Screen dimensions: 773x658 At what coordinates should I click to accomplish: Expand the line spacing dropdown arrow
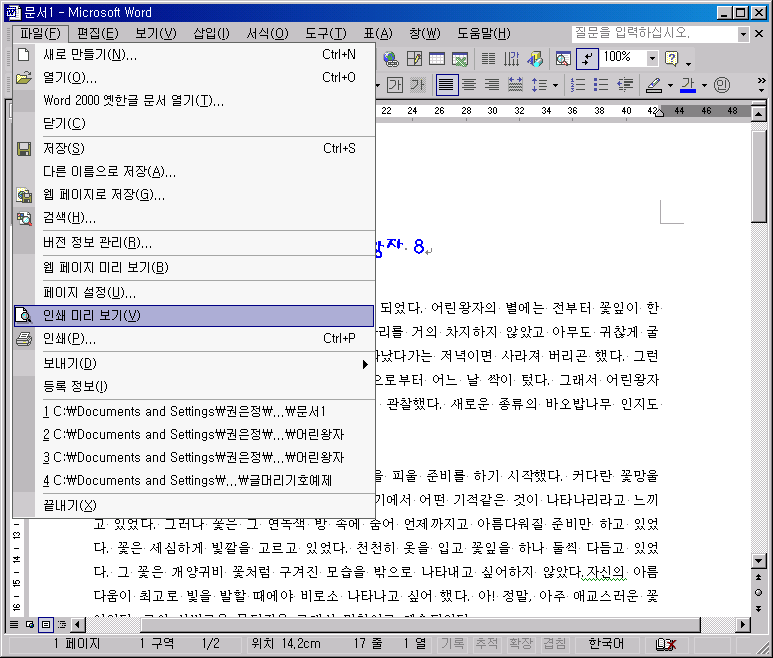[555, 85]
